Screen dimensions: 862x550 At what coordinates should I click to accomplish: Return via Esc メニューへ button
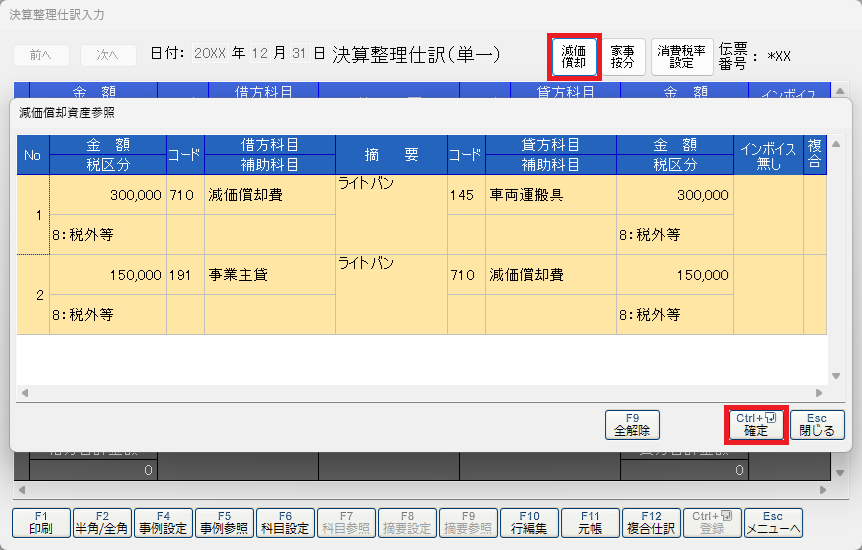point(773,522)
